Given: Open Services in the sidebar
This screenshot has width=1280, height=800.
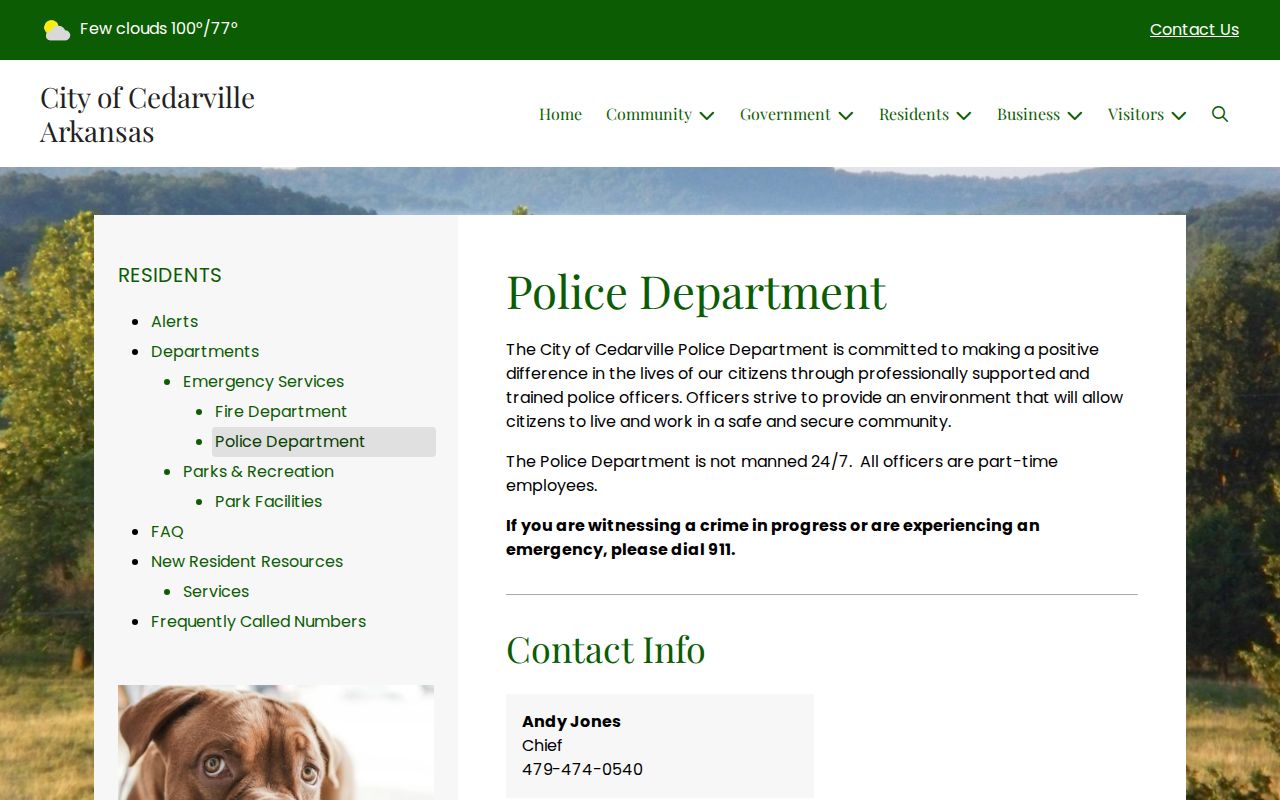Looking at the screenshot, I should coord(216,591).
